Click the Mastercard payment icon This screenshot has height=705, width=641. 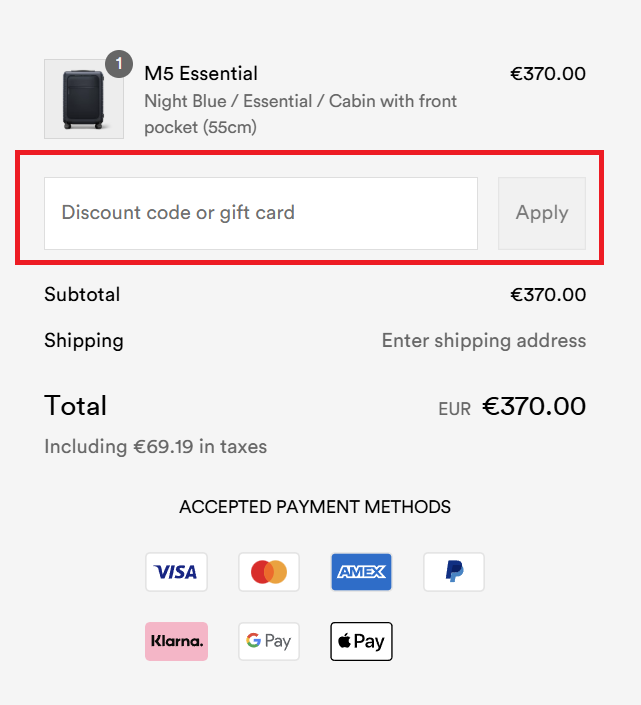coord(269,572)
